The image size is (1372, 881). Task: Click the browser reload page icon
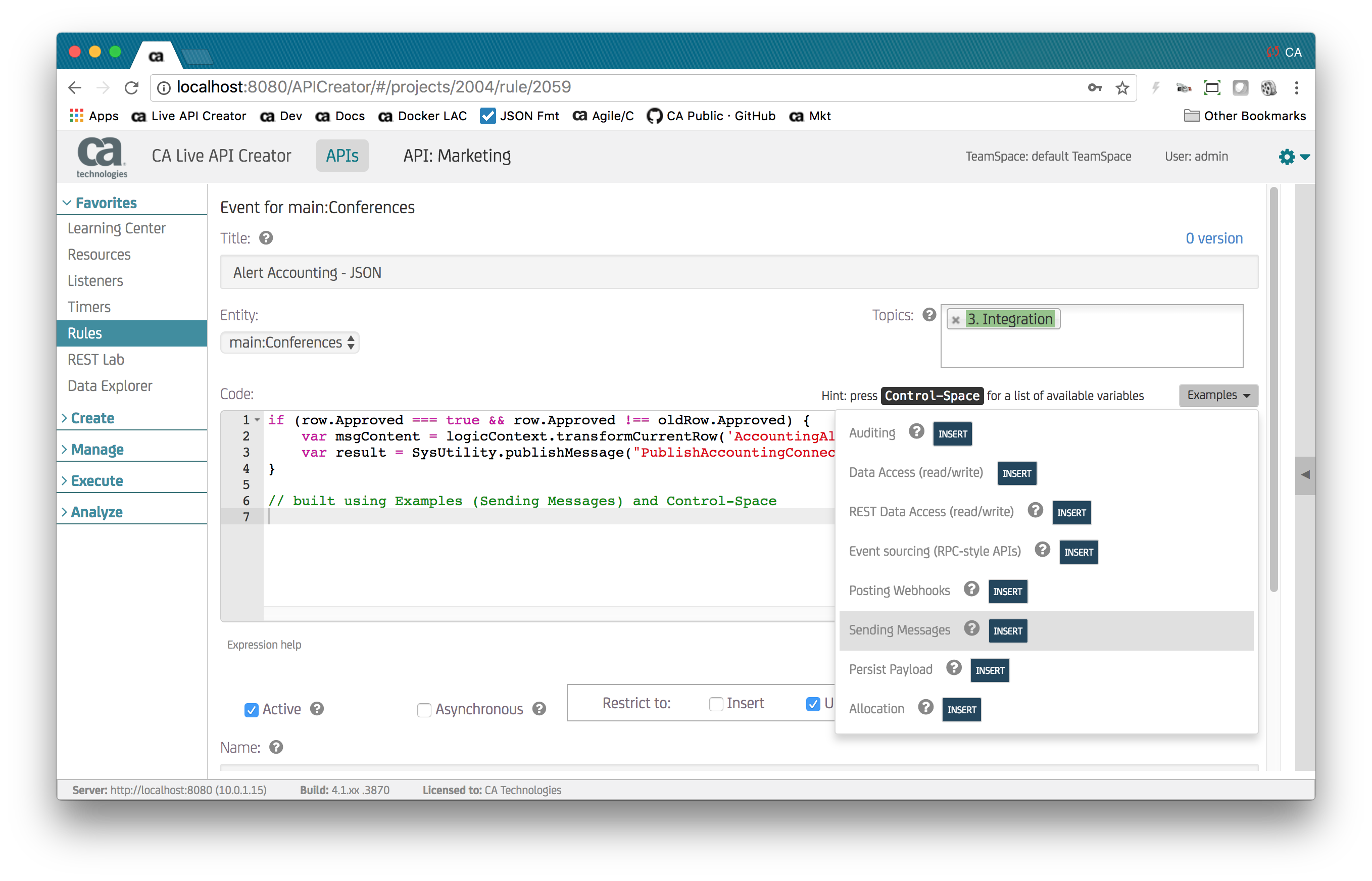[131, 87]
